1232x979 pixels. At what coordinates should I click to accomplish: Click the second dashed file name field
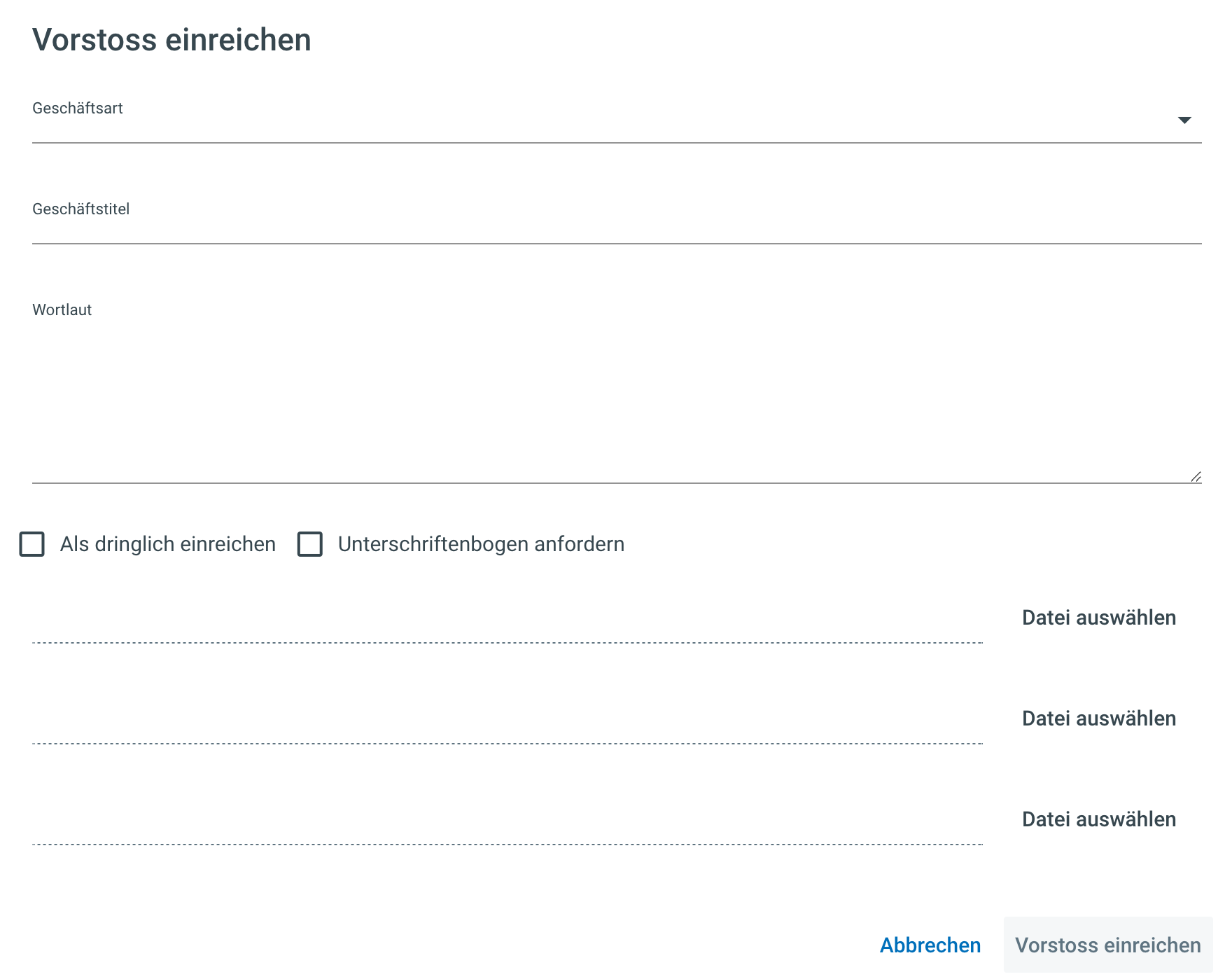click(507, 726)
